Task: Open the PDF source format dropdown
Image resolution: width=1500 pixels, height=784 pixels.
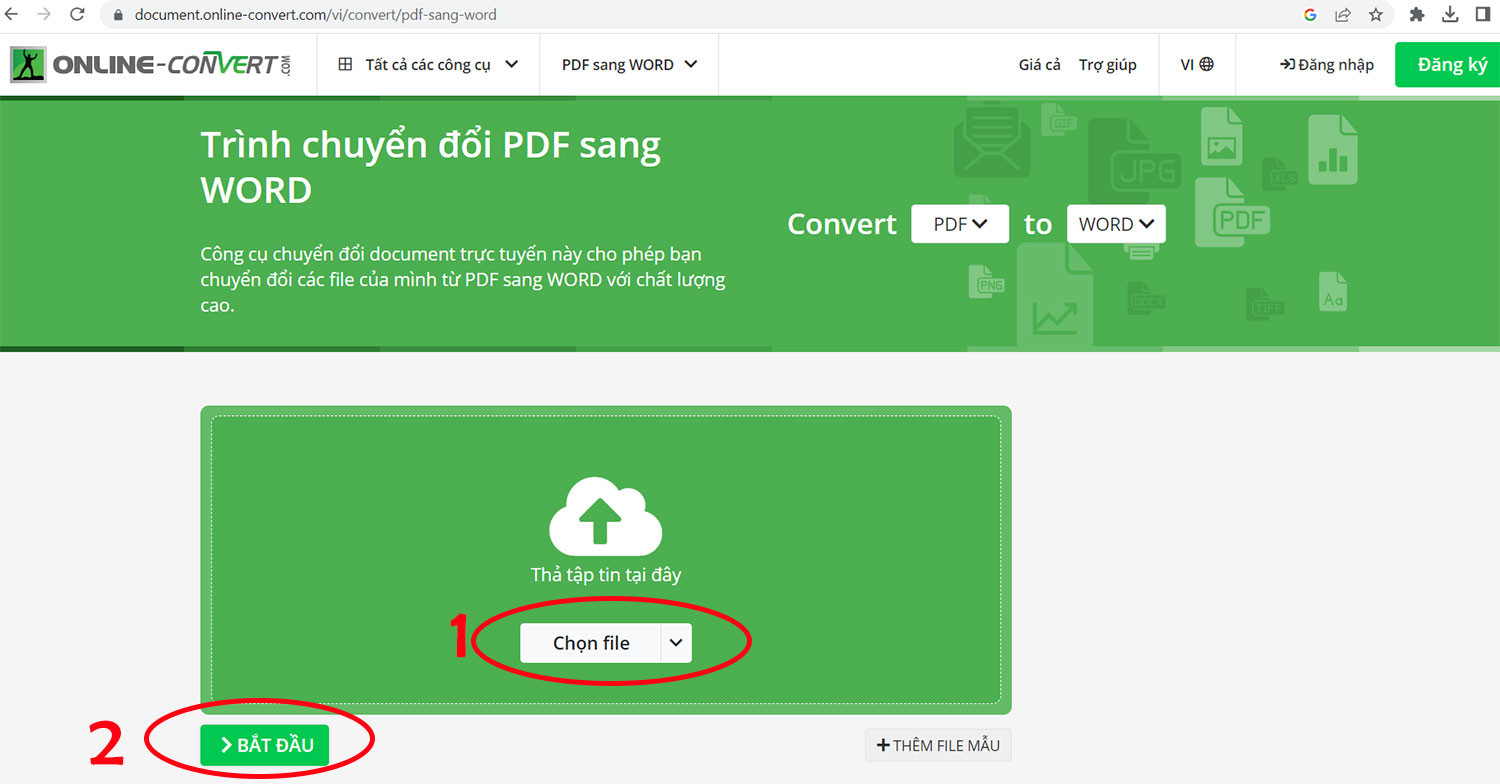Action: click(x=960, y=224)
